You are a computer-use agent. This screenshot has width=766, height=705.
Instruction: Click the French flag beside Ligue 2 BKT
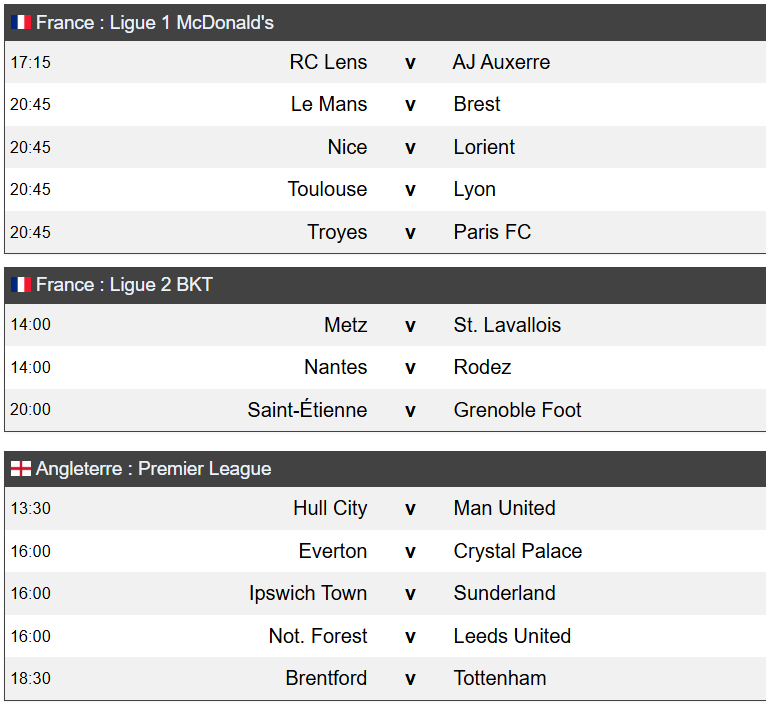click(21, 284)
